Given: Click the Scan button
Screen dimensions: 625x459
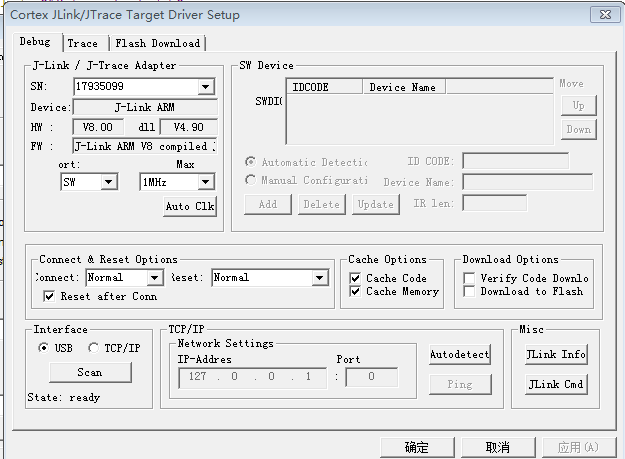Looking at the screenshot, I should pos(90,373).
